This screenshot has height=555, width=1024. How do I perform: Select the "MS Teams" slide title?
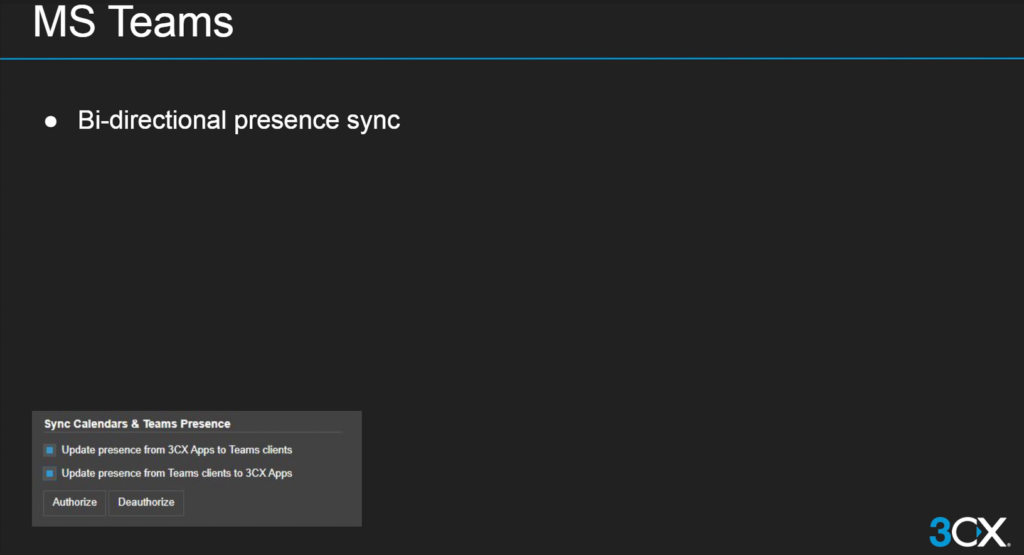pos(133,23)
